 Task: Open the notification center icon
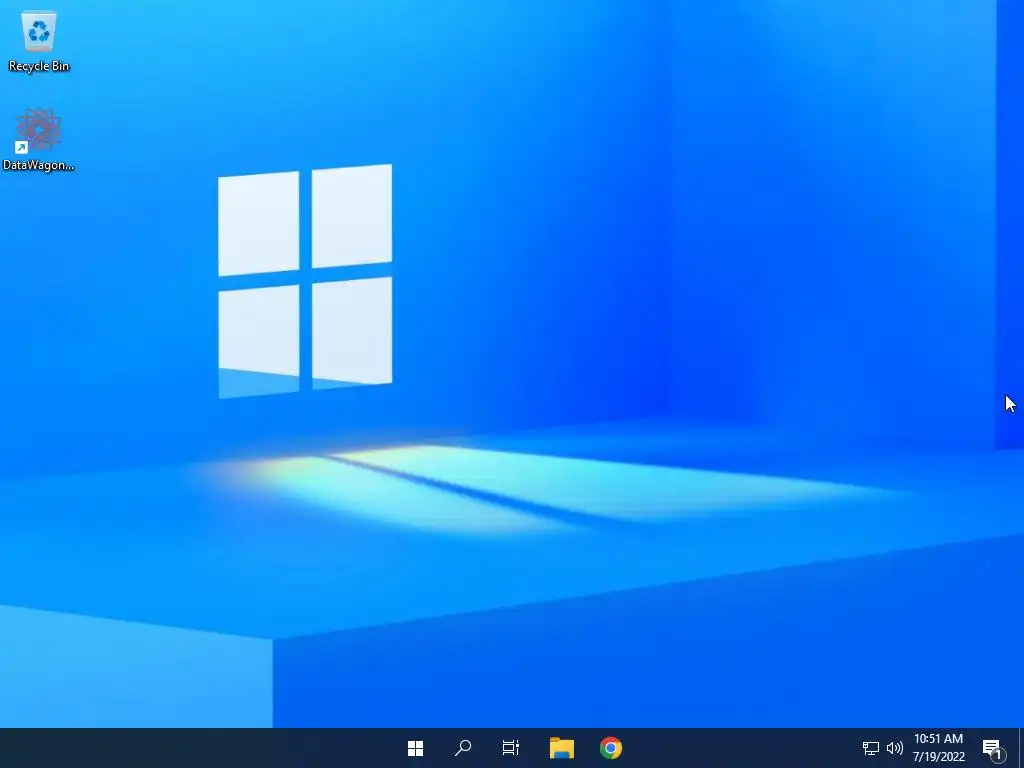click(992, 748)
